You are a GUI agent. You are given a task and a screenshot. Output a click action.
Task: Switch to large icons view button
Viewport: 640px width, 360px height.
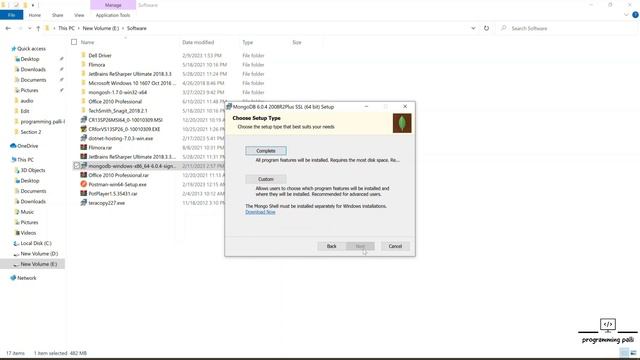[x=633, y=353]
